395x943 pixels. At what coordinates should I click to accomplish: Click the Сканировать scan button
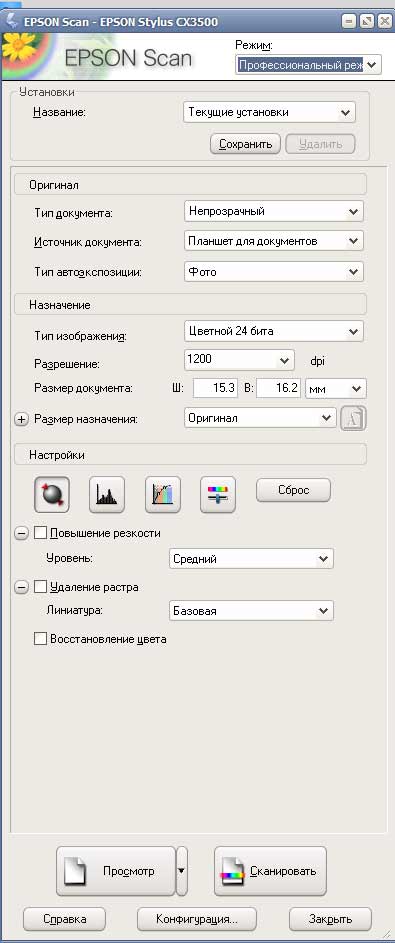point(271,871)
